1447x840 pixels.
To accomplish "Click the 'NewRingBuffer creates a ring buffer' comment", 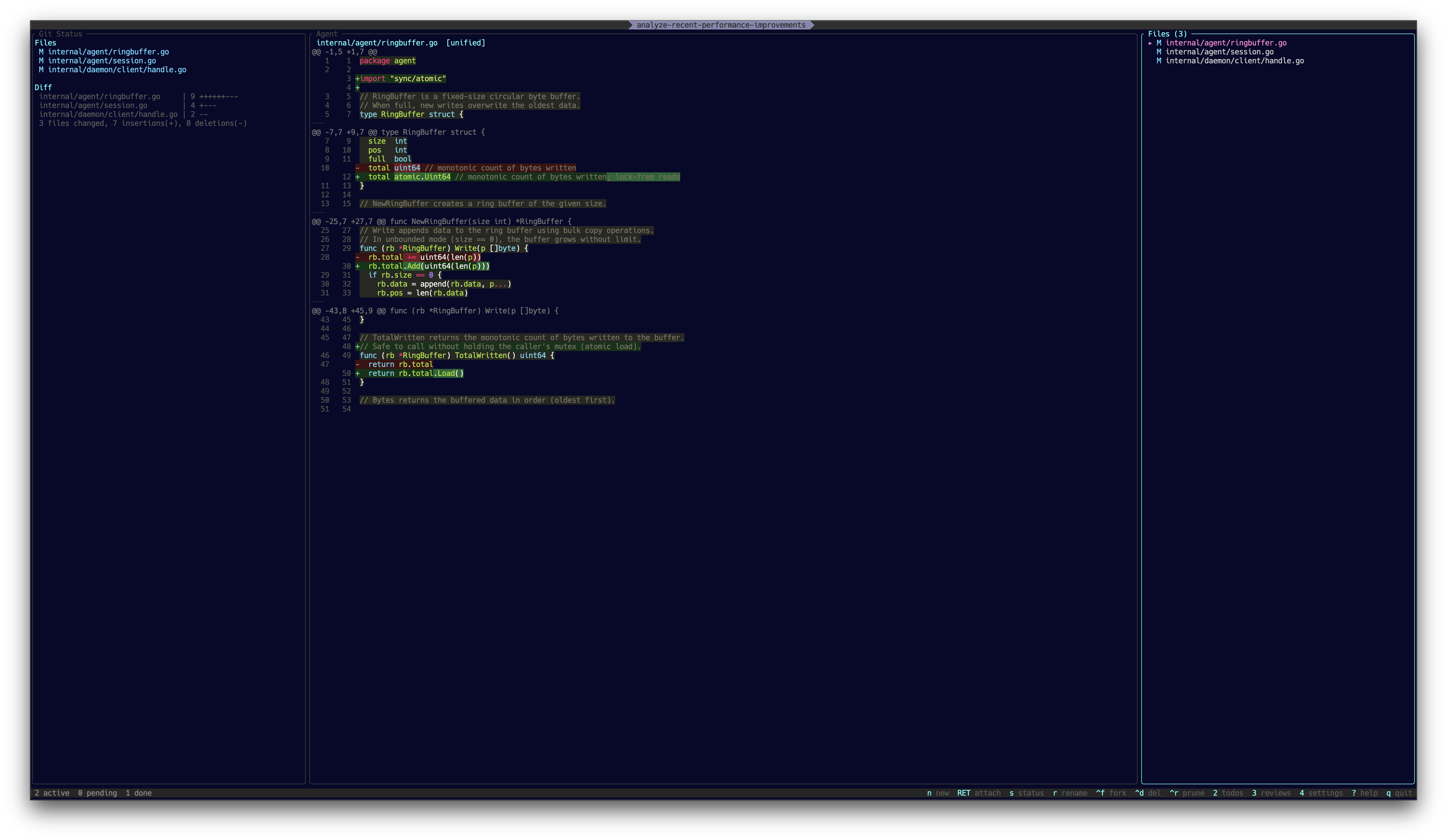I will coord(483,204).
